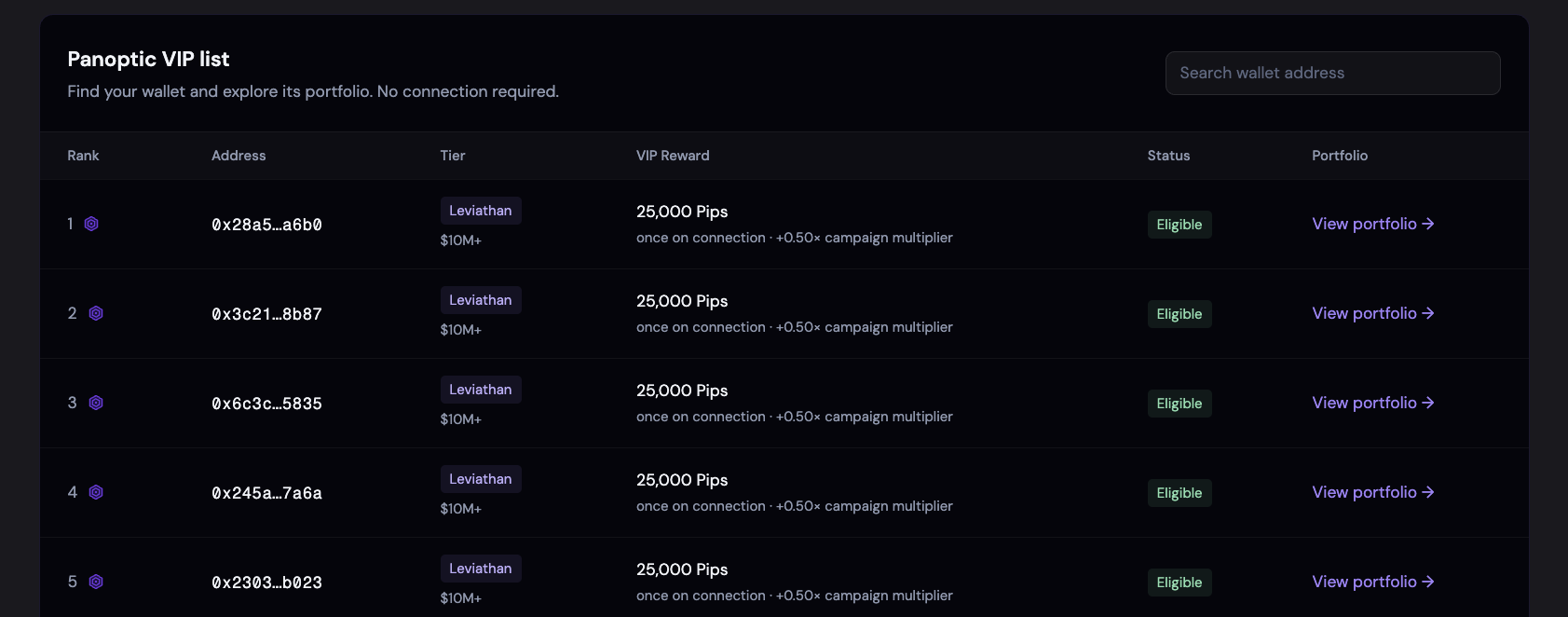
Task: Click the hexagon badge icon beside rank 1
Action: 91,224
